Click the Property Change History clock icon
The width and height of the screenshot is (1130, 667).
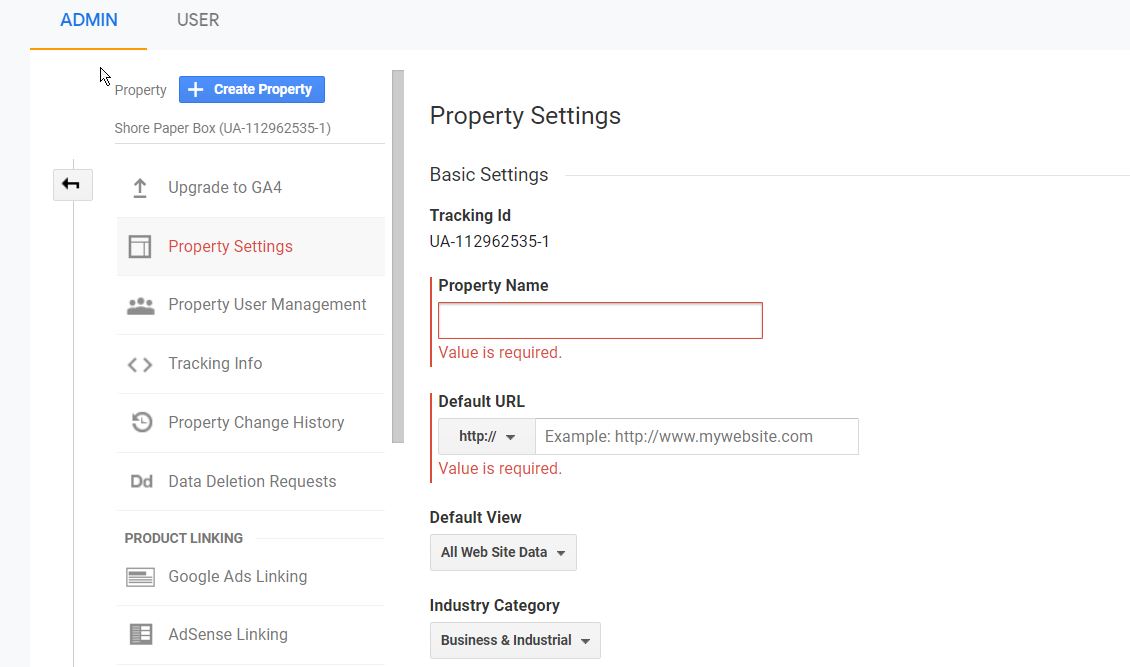141,423
